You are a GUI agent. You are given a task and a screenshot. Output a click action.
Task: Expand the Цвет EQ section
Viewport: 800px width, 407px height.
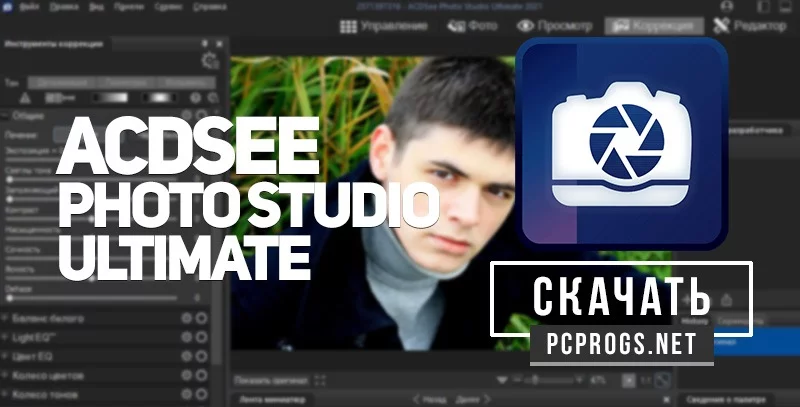point(5,356)
